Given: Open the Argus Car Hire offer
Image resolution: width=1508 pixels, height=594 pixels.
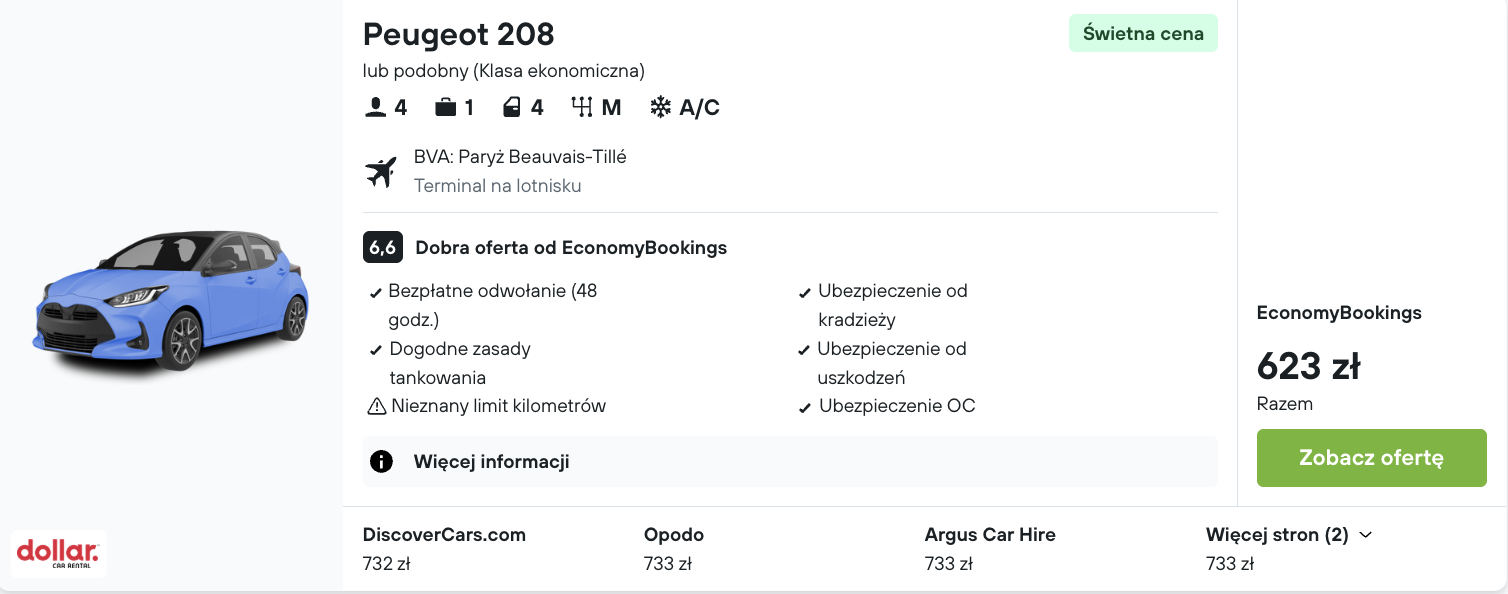Looking at the screenshot, I should click(989, 548).
